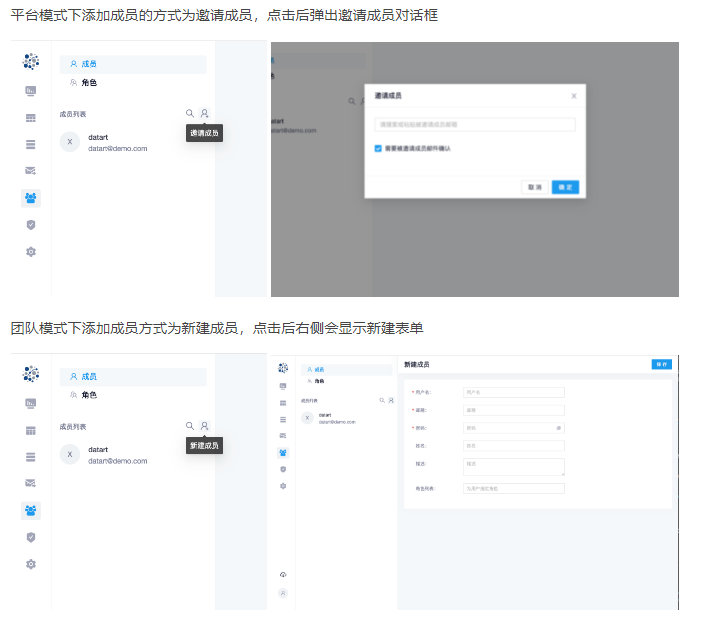The image size is (705, 621).
Task: Click the search icon beside the invite member icon
Action: (190, 114)
